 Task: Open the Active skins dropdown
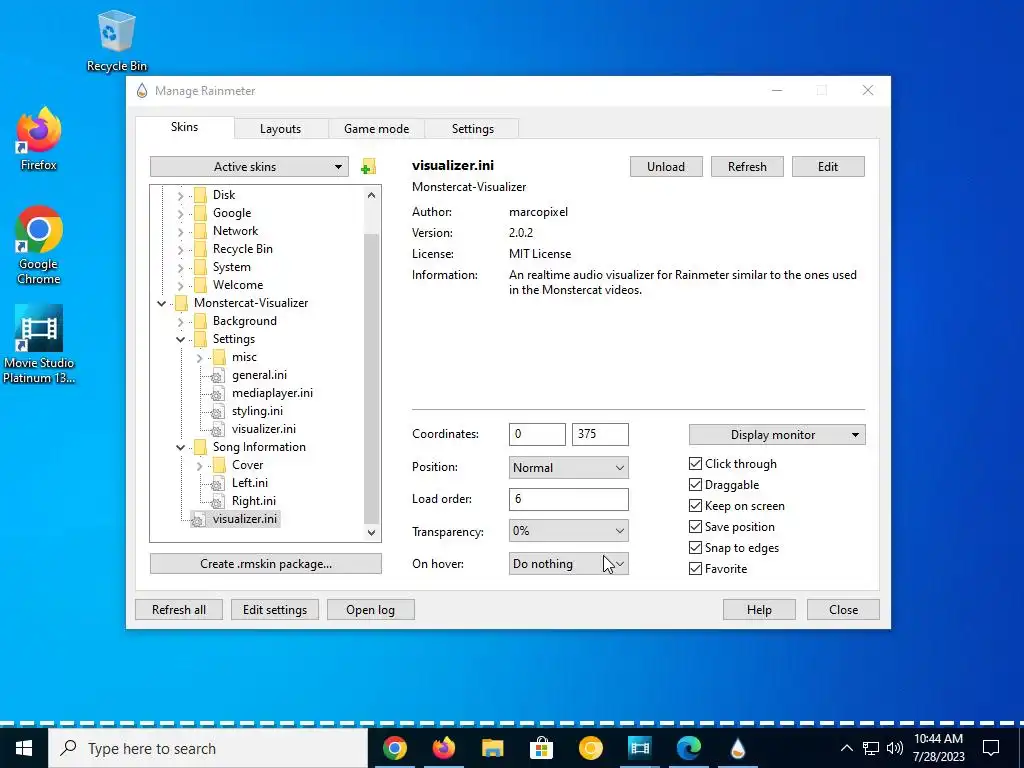point(249,167)
